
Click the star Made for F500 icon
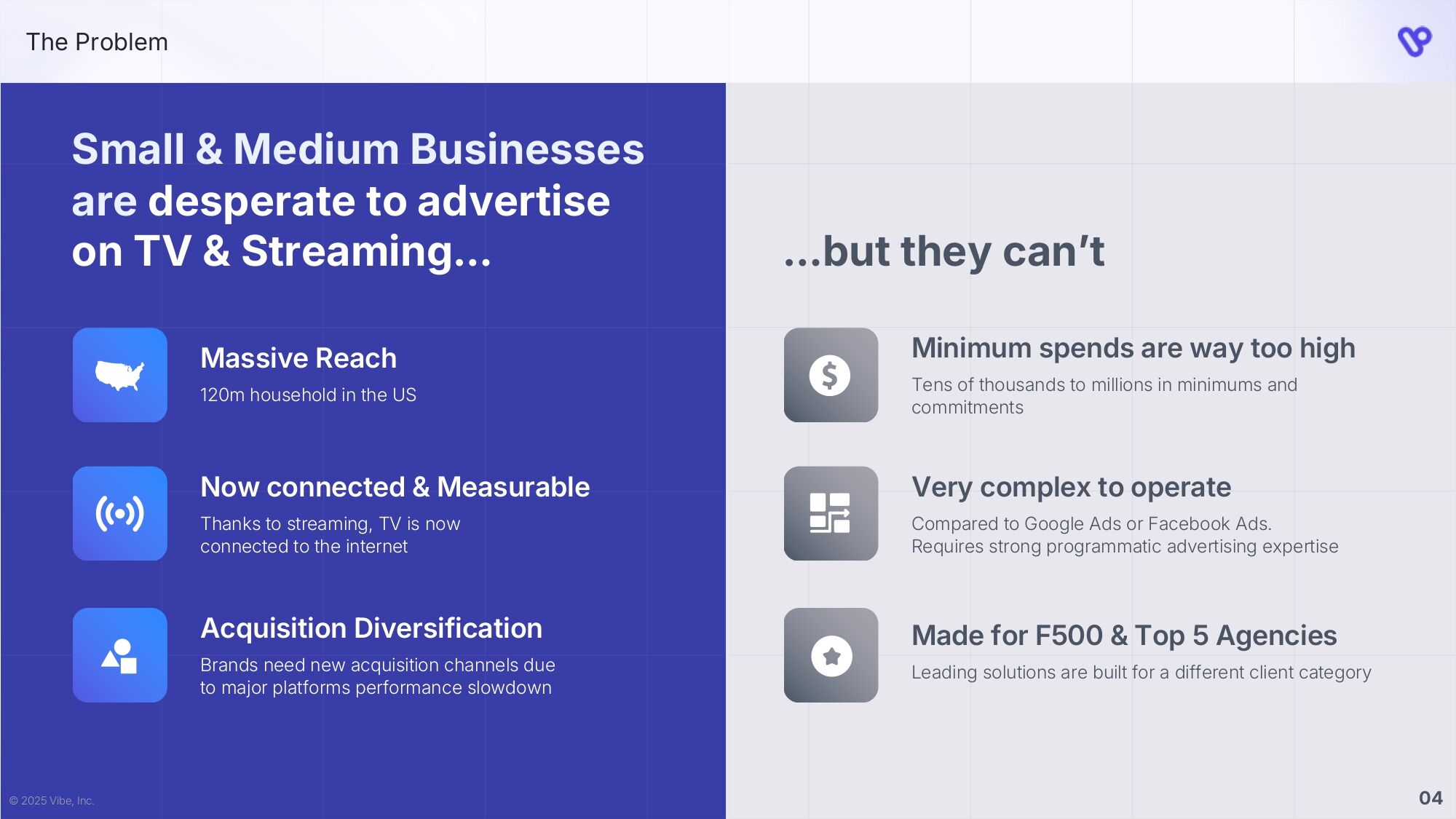(831, 654)
